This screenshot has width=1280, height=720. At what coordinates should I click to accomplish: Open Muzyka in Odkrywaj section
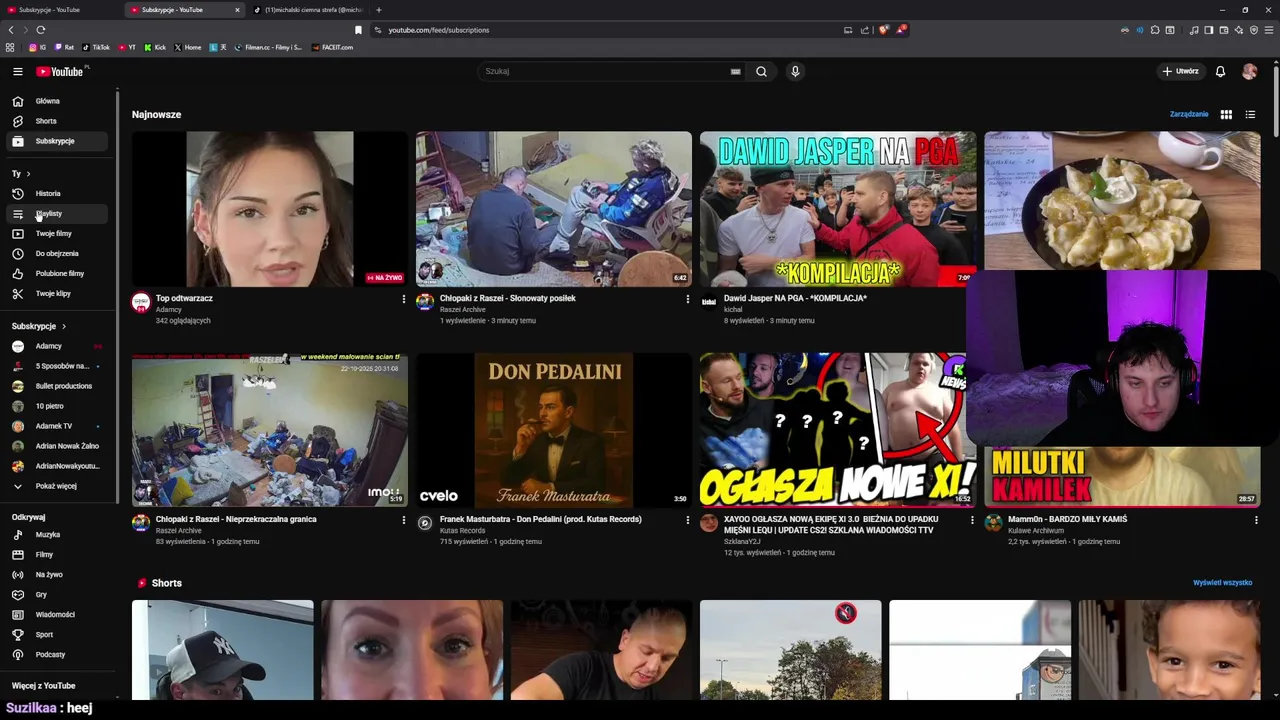point(55,535)
